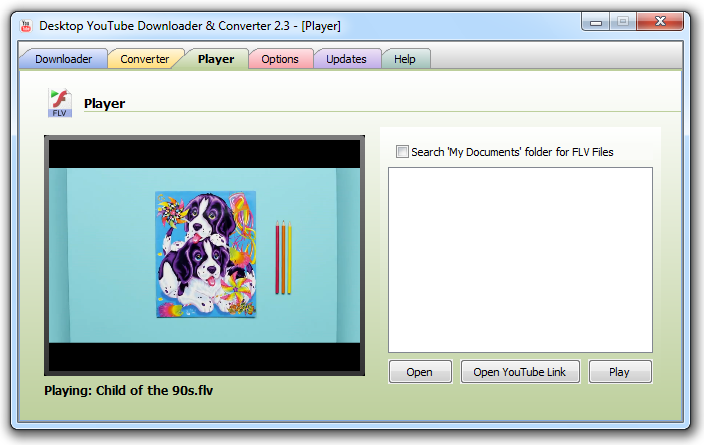Click the Open button
Viewport: 704px width, 445px height.
(420, 372)
